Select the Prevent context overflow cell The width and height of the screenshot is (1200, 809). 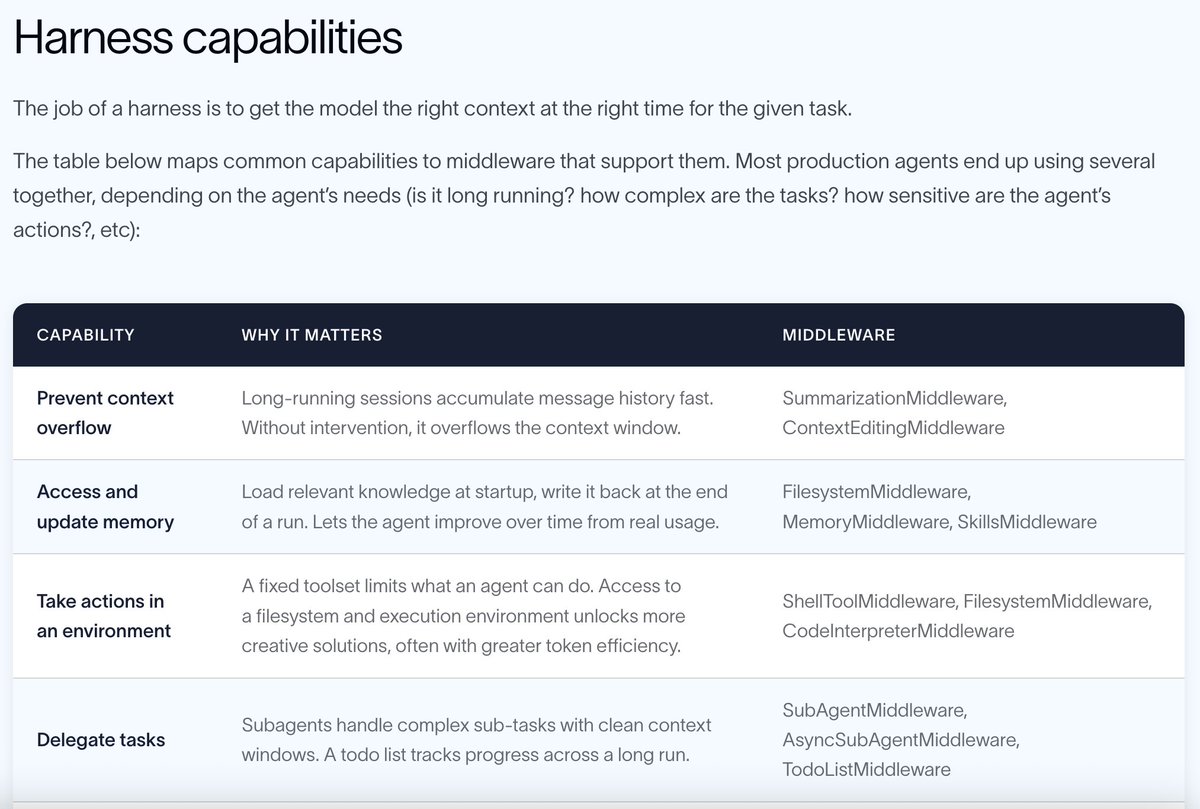[x=105, y=413]
